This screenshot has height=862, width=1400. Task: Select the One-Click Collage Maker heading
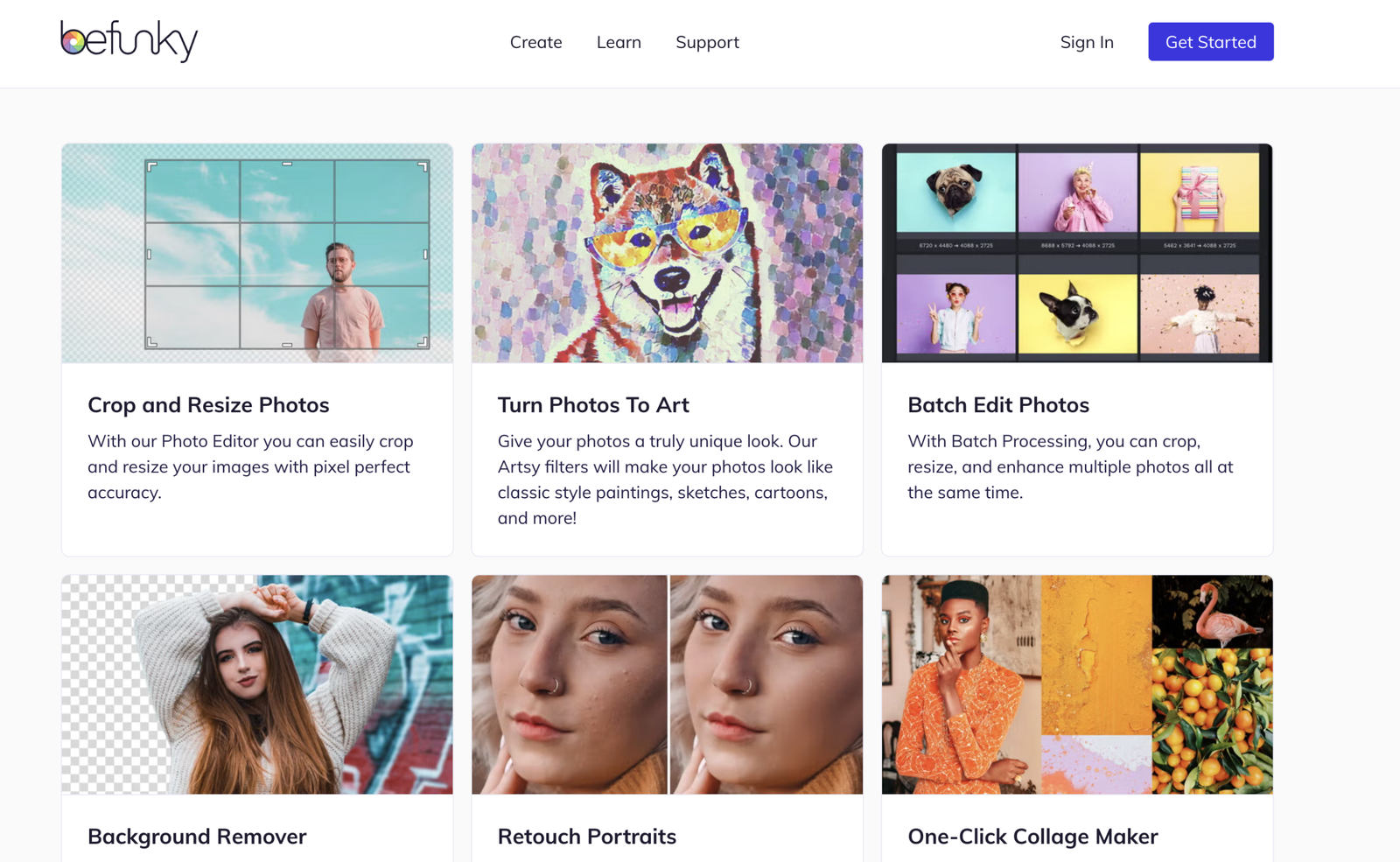point(1032,837)
